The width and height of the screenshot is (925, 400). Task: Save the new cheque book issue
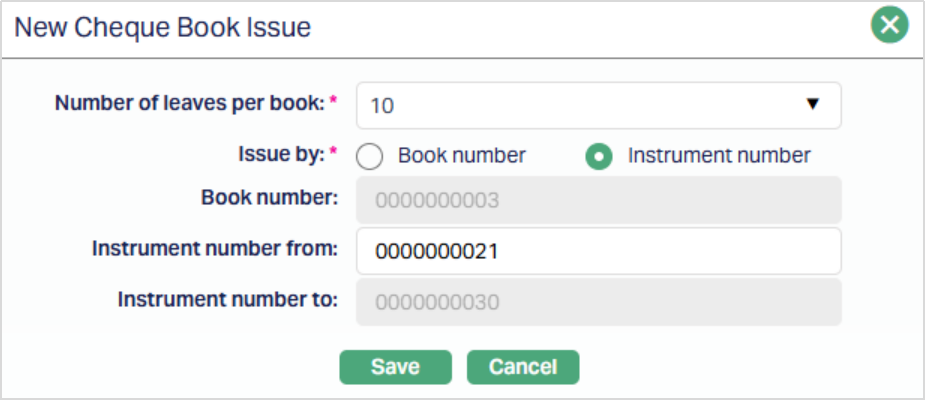(395, 366)
